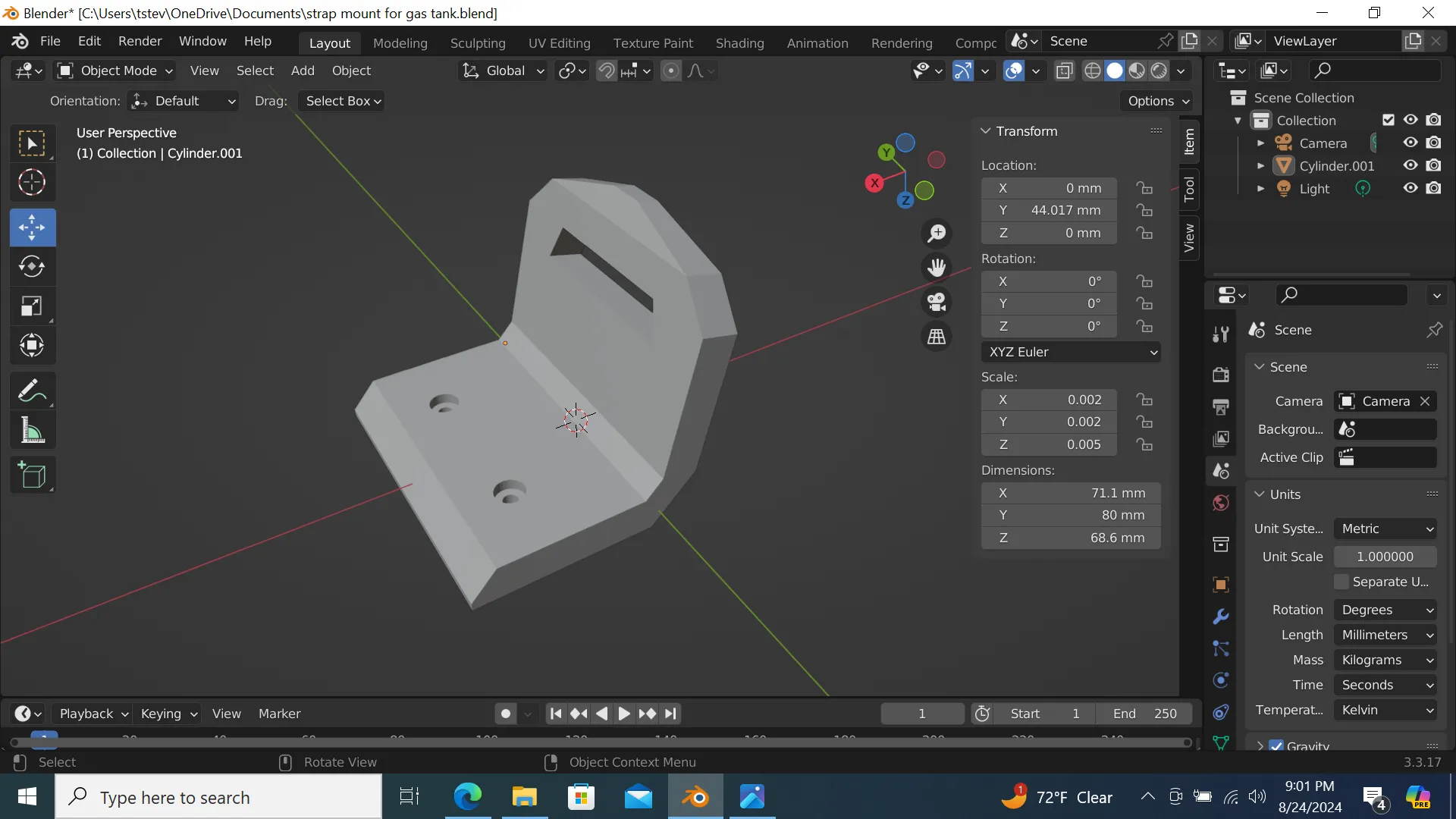This screenshot has height=819, width=1456.
Task: Open the Render menu
Action: [x=140, y=42]
